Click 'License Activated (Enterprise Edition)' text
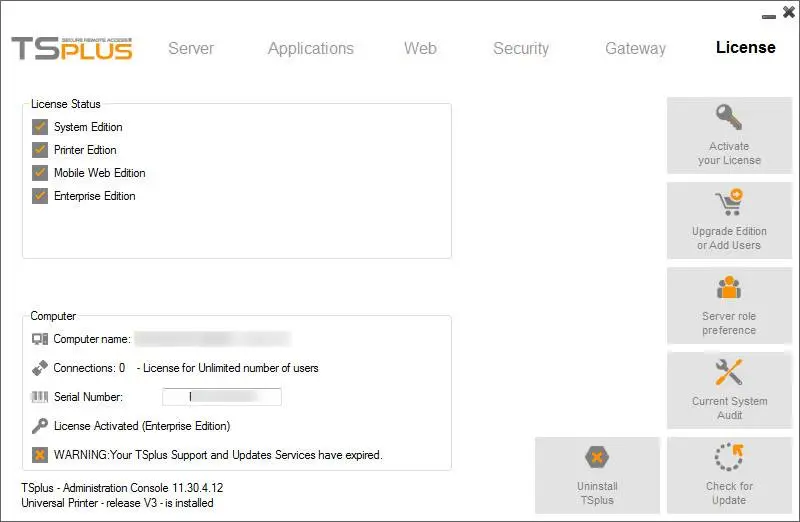The image size is (800, 522). [x=142, y=426]
